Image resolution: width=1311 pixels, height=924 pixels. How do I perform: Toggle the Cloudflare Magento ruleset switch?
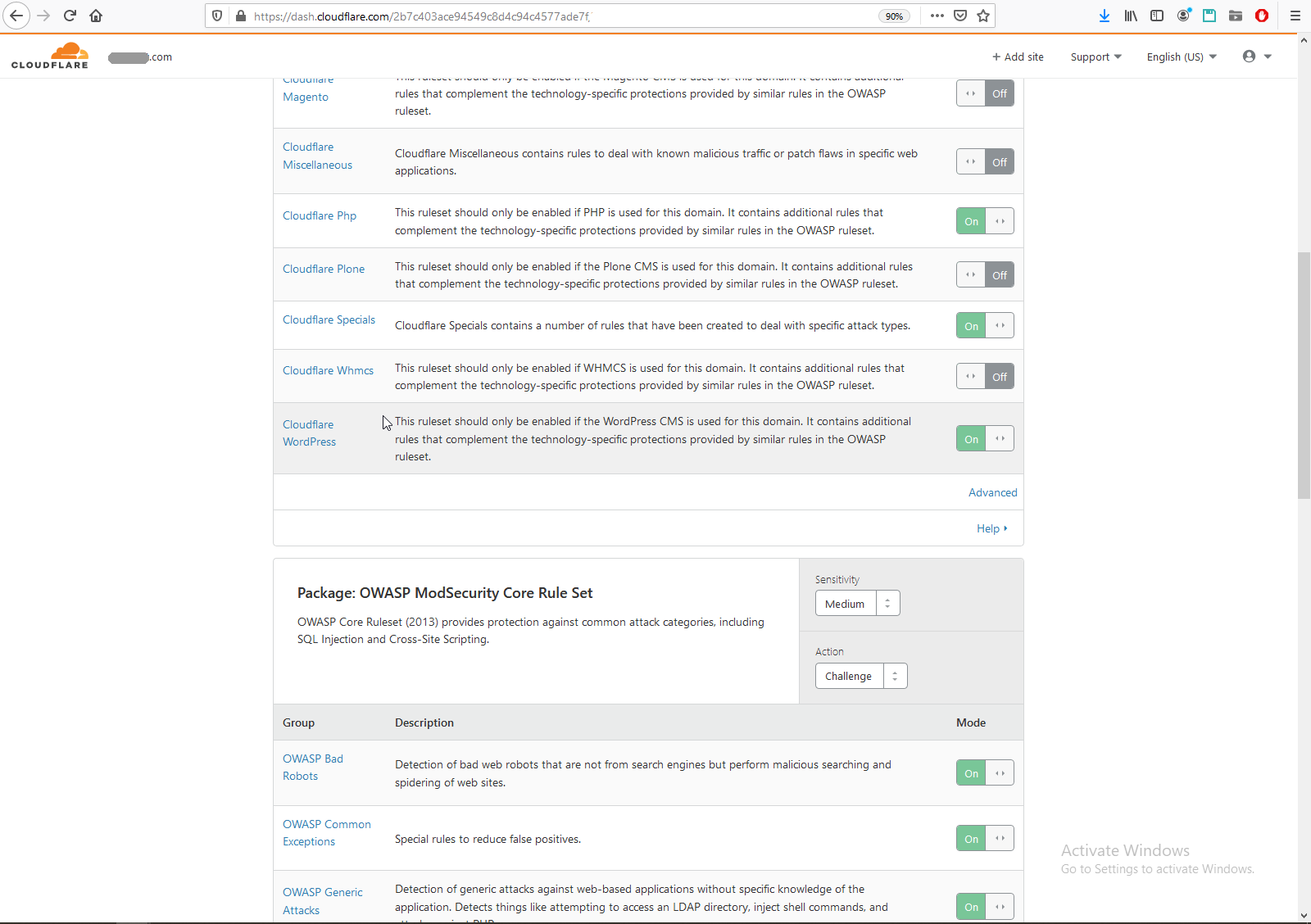(985, 93)
